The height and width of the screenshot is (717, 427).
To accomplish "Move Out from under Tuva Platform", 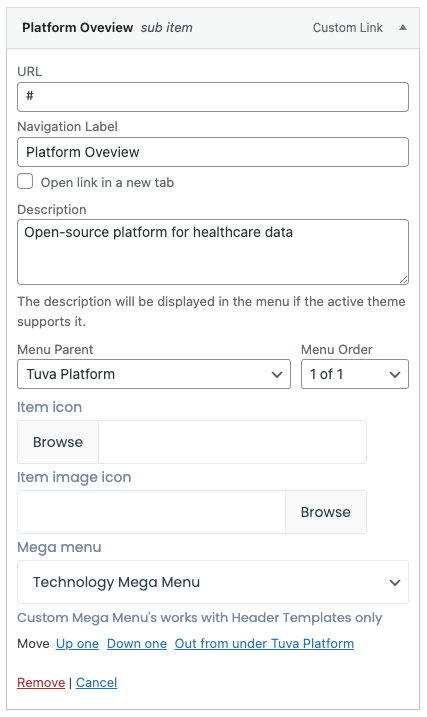I will click(264, 643).
